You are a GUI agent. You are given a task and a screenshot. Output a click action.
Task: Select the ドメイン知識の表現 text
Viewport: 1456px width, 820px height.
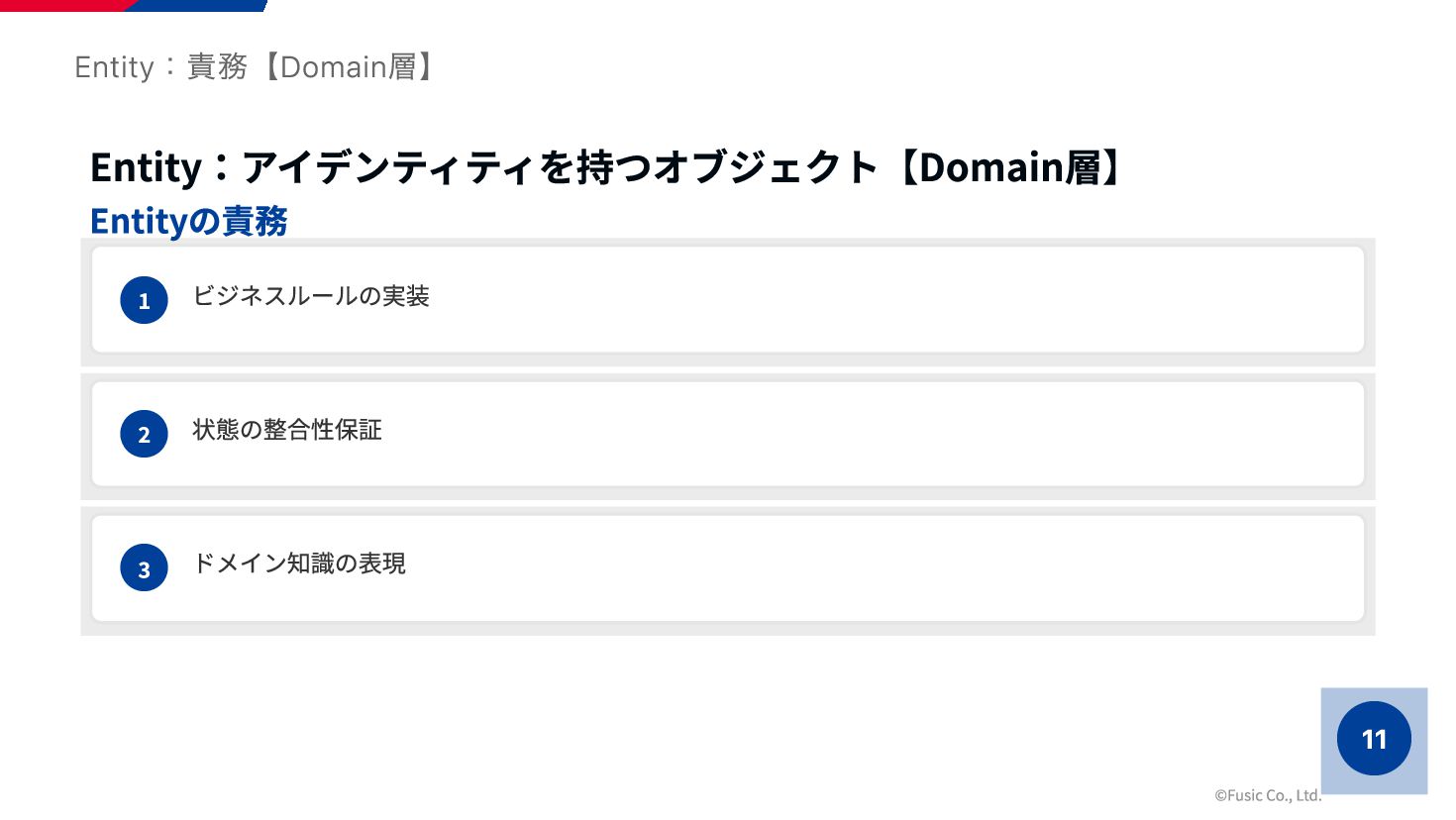299,564
